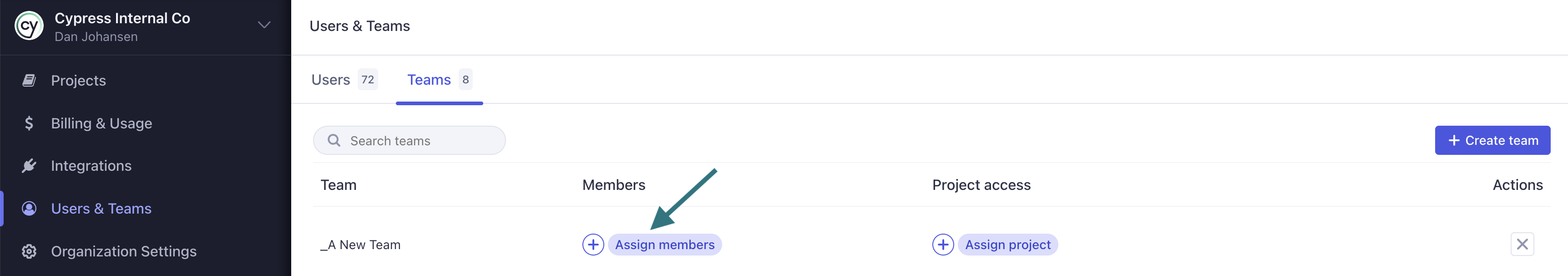Select the _A New Team row name
Viewport: 1568px width, 276px height.
tap(361, 244)
